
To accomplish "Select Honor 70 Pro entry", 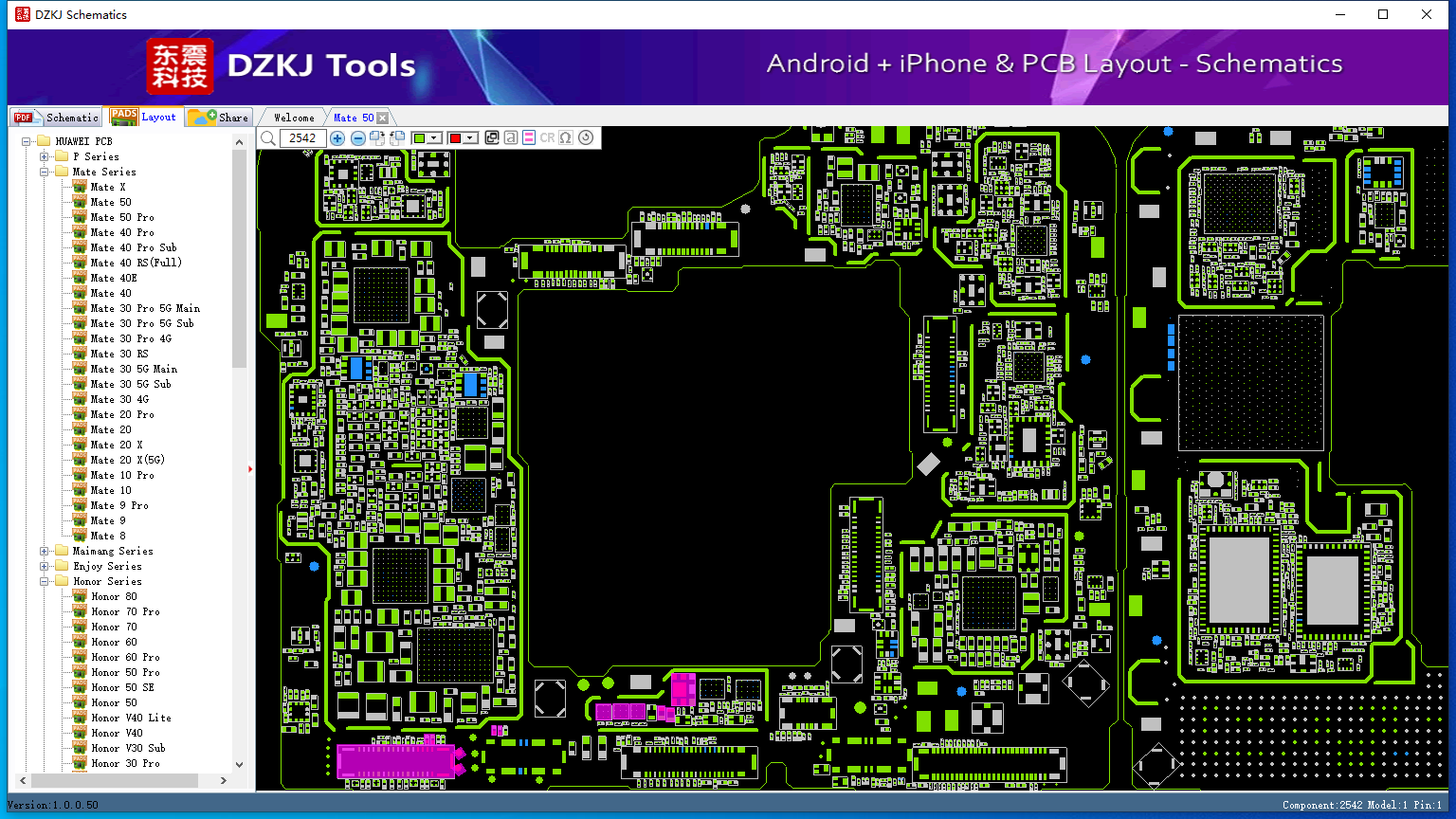I will [x=126, y=611].
